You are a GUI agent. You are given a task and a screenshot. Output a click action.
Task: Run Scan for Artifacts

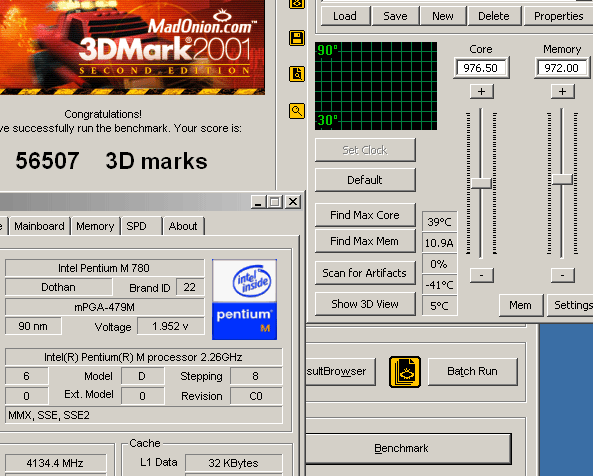(x=365, y=273)
